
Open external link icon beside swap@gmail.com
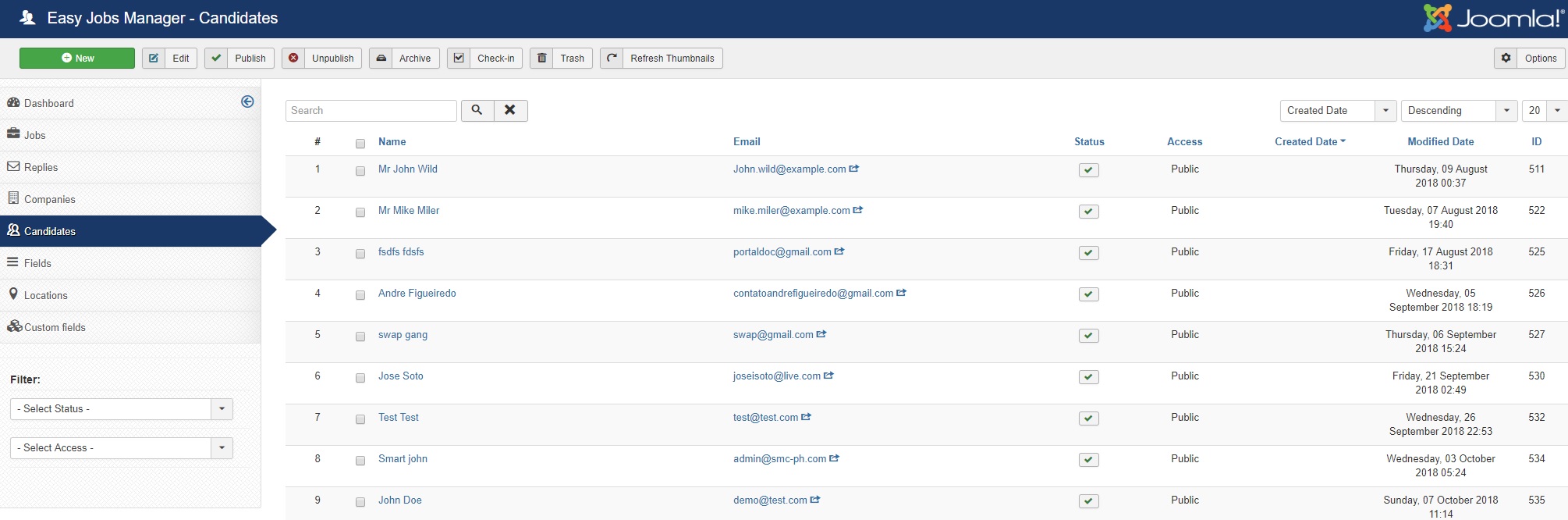(x=821, y=334)
